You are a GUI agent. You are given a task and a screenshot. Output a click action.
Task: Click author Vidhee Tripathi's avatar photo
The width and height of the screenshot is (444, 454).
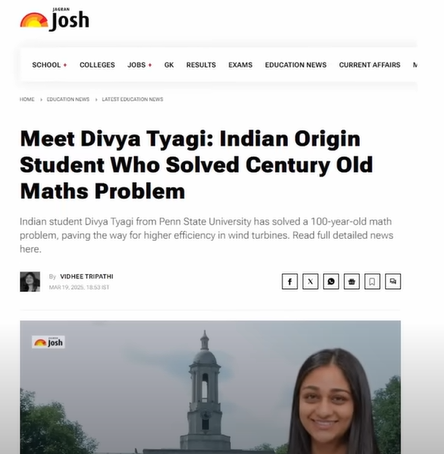tap(30, 282)
